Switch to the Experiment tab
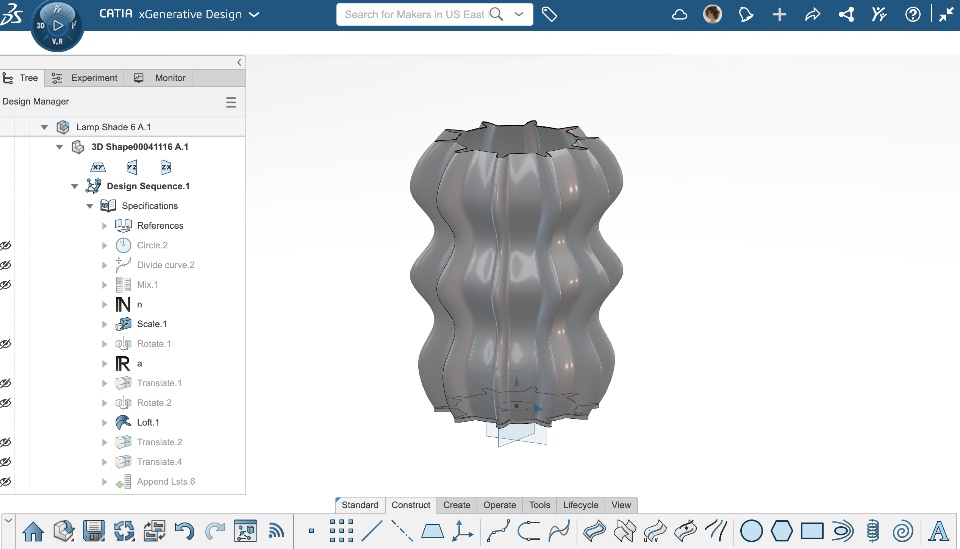The height and width of the screenshot is (549, 960). [84, 78]
